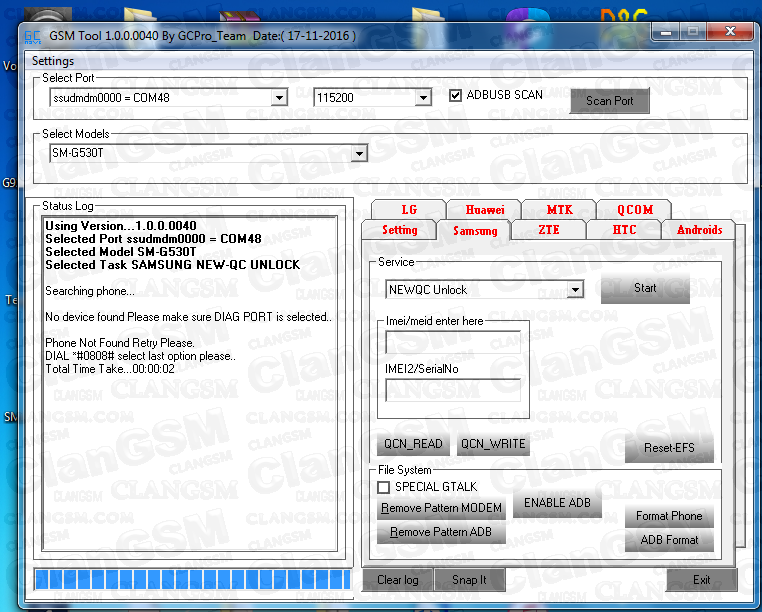Click the QCN_READ button
This screenshot has height=612, width=762.
point(413,444)
